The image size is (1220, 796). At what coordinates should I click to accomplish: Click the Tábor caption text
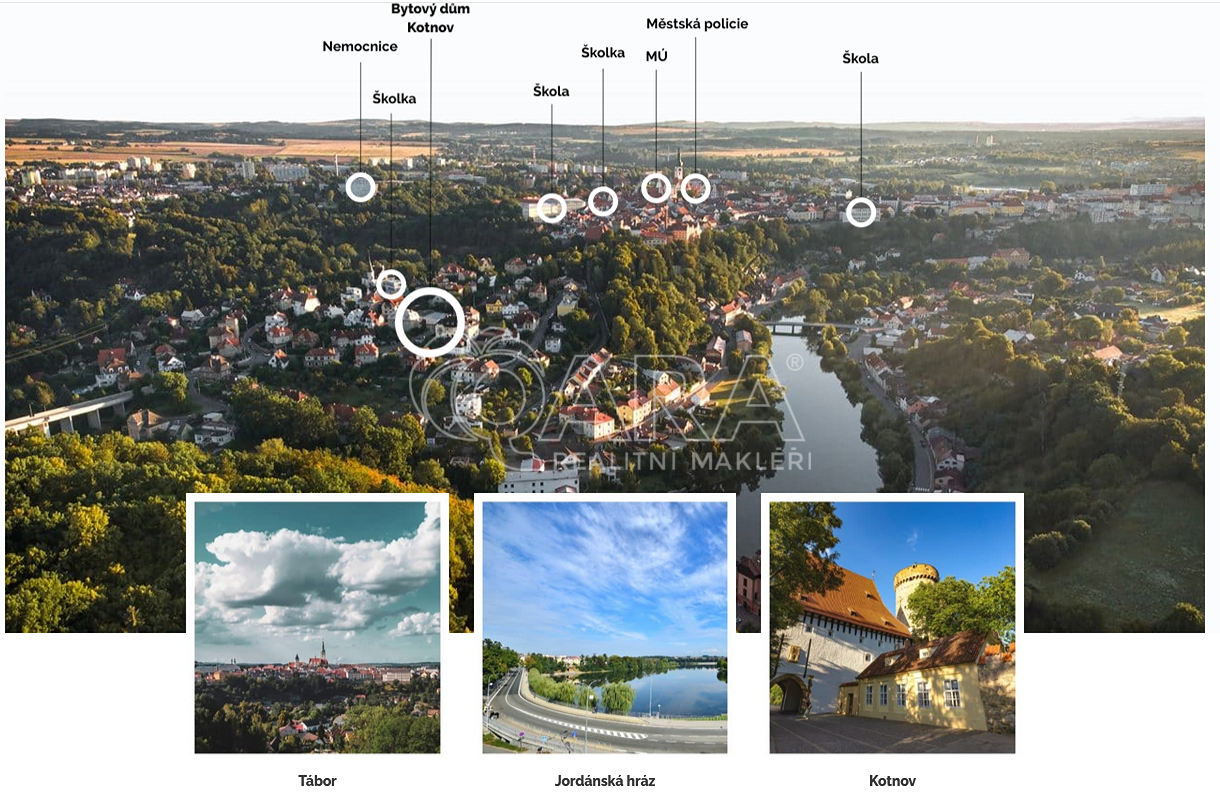point(317,781)
